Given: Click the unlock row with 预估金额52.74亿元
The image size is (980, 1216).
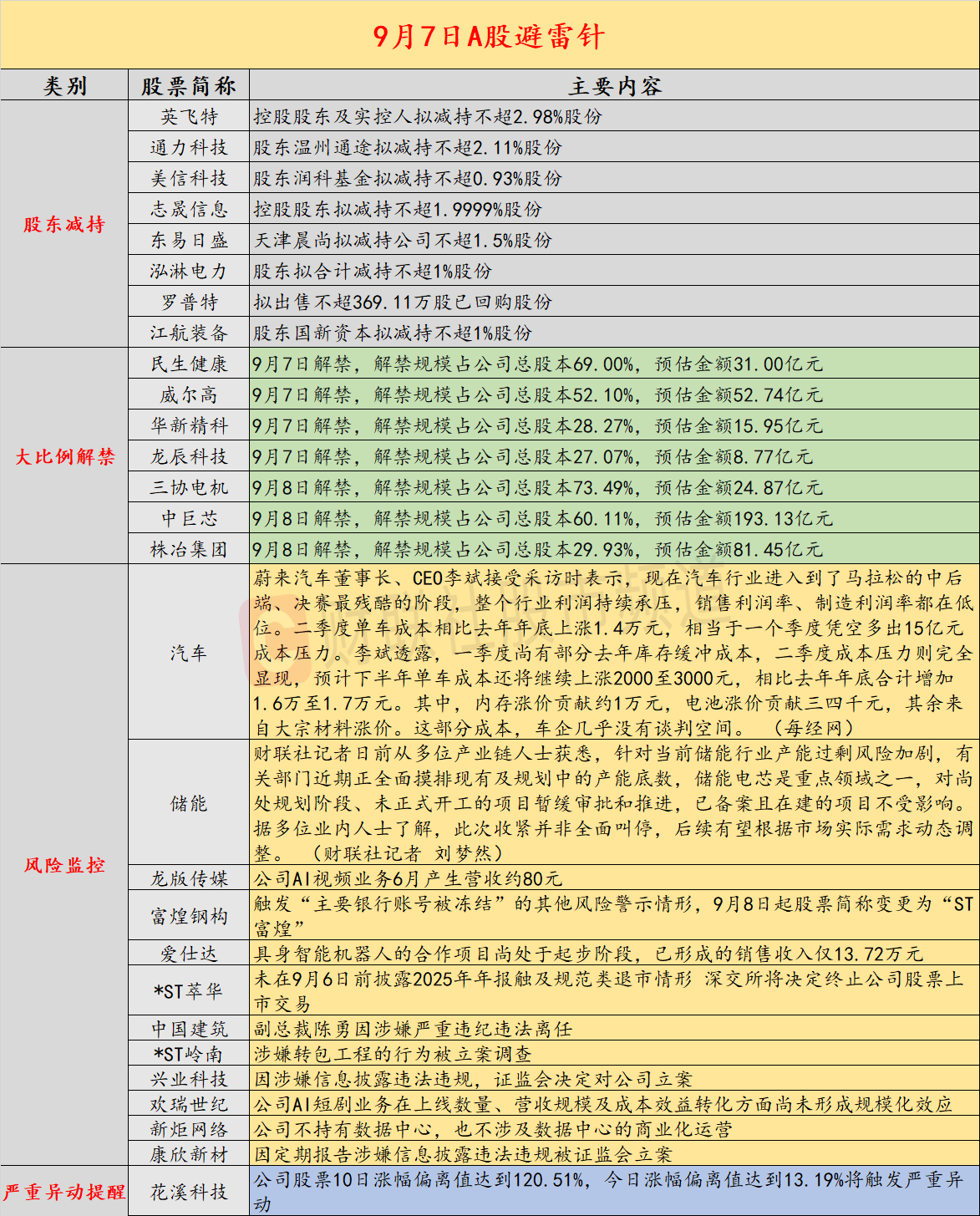Looking at the screenshot, I should pos(614,394).
